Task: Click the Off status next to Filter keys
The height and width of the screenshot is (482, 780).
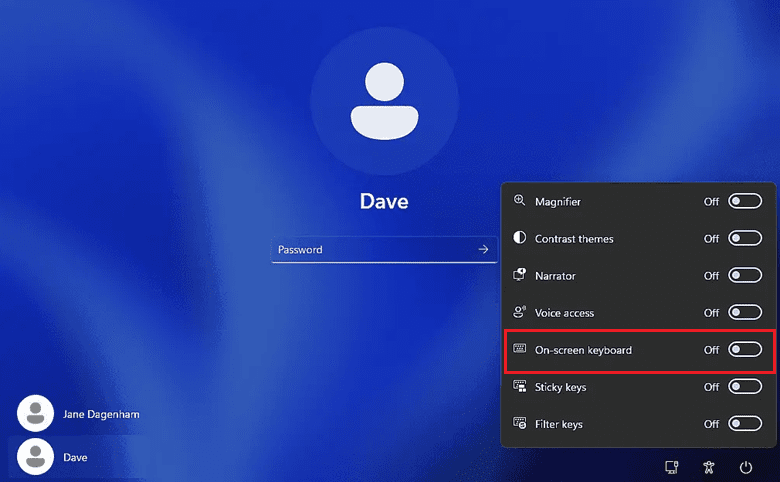Action: point(711,424)
